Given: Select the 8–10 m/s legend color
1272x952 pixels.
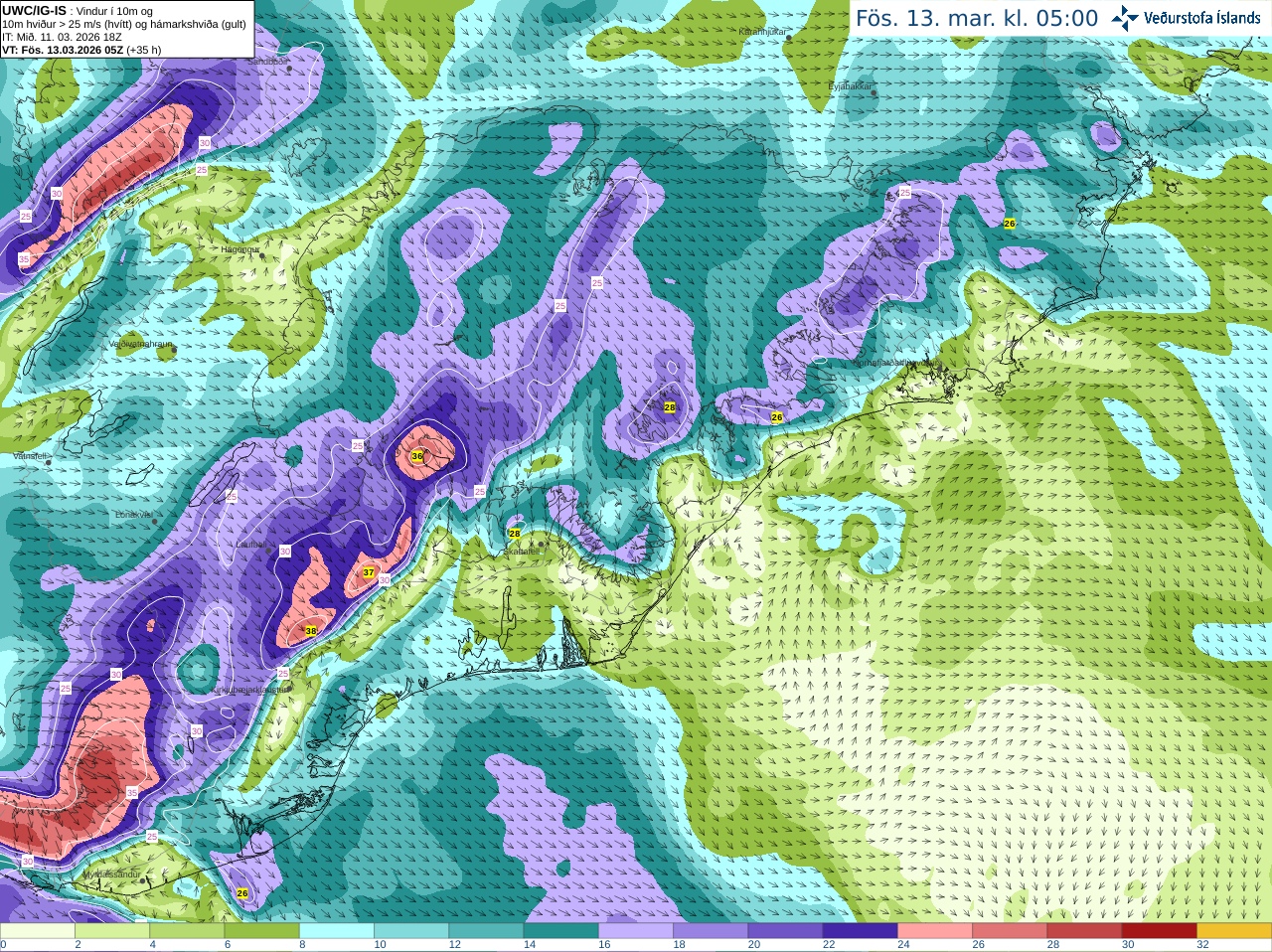Looking at the screenshot, I should point(337,931).
